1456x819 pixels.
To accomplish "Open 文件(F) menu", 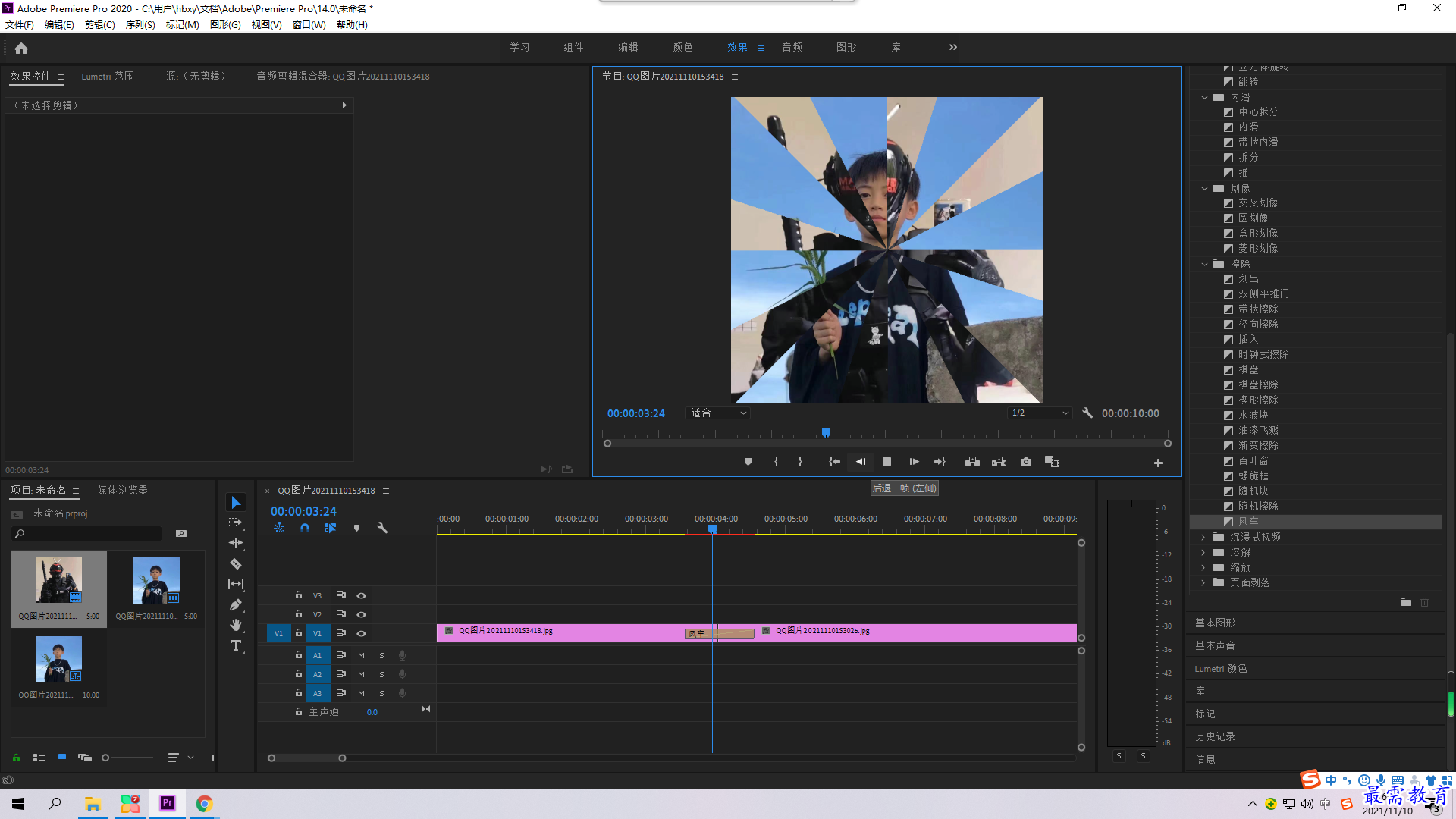I will pos(20,25).
